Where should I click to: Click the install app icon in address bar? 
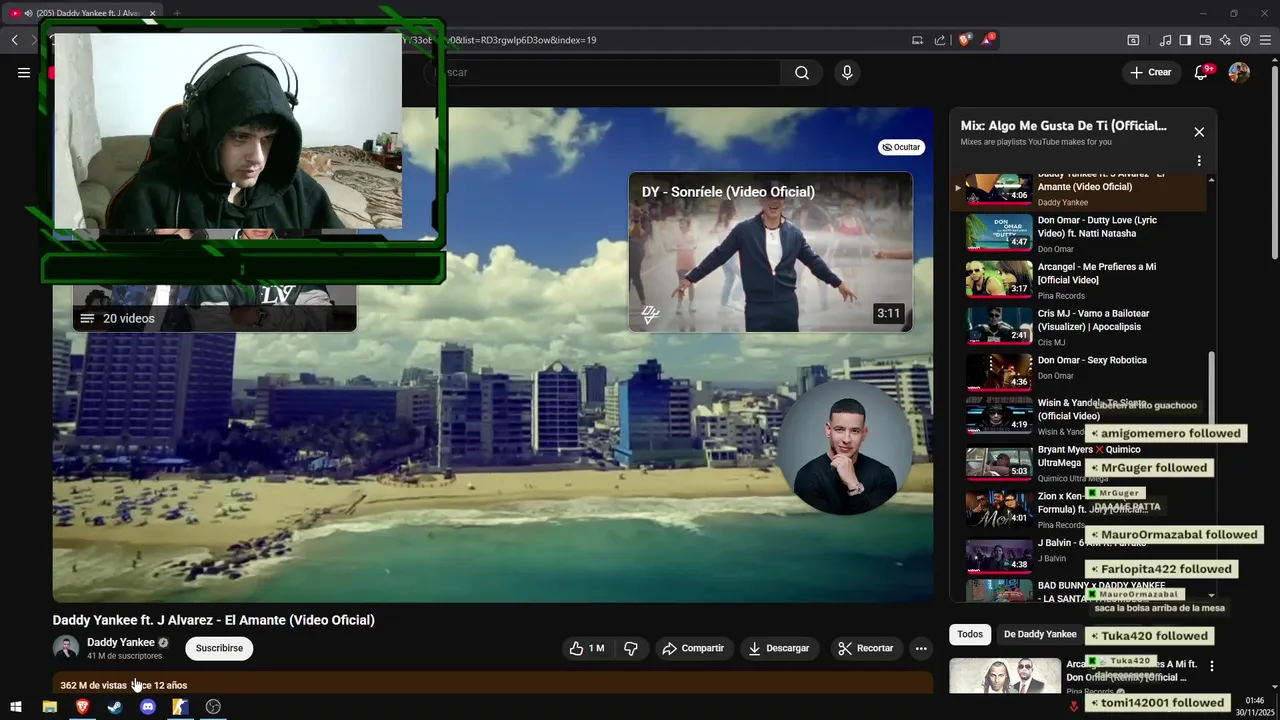click(917, 40)
